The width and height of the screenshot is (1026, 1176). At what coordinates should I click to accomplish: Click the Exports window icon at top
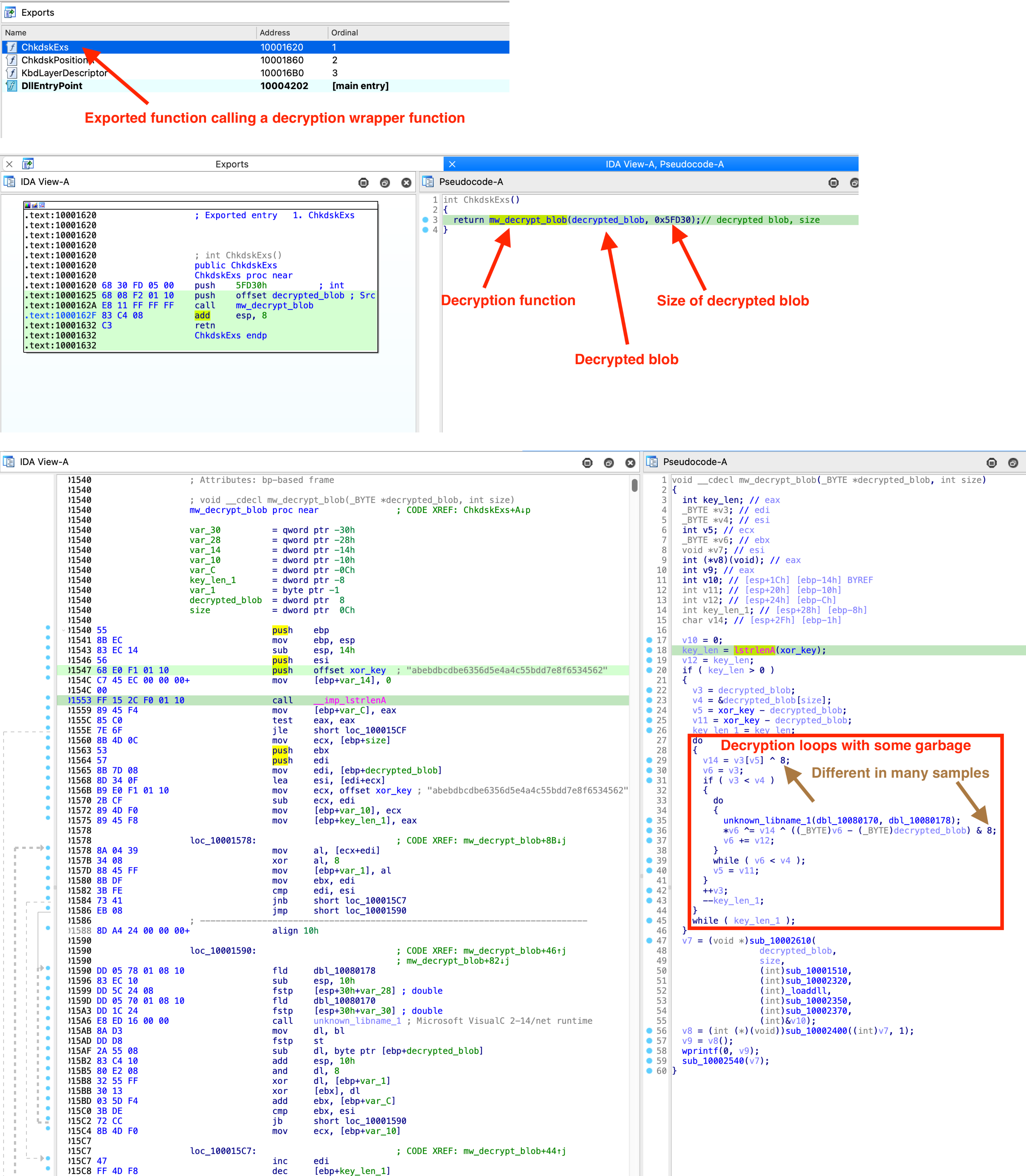10,12
